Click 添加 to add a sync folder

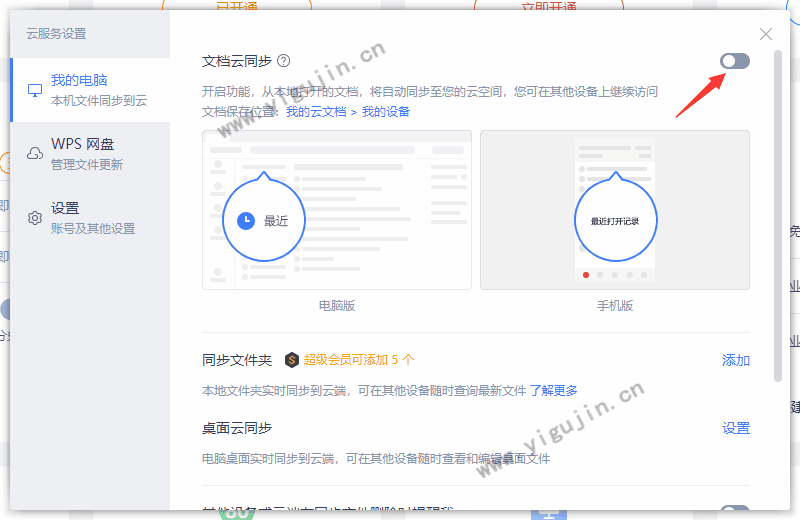click(736, 360)
